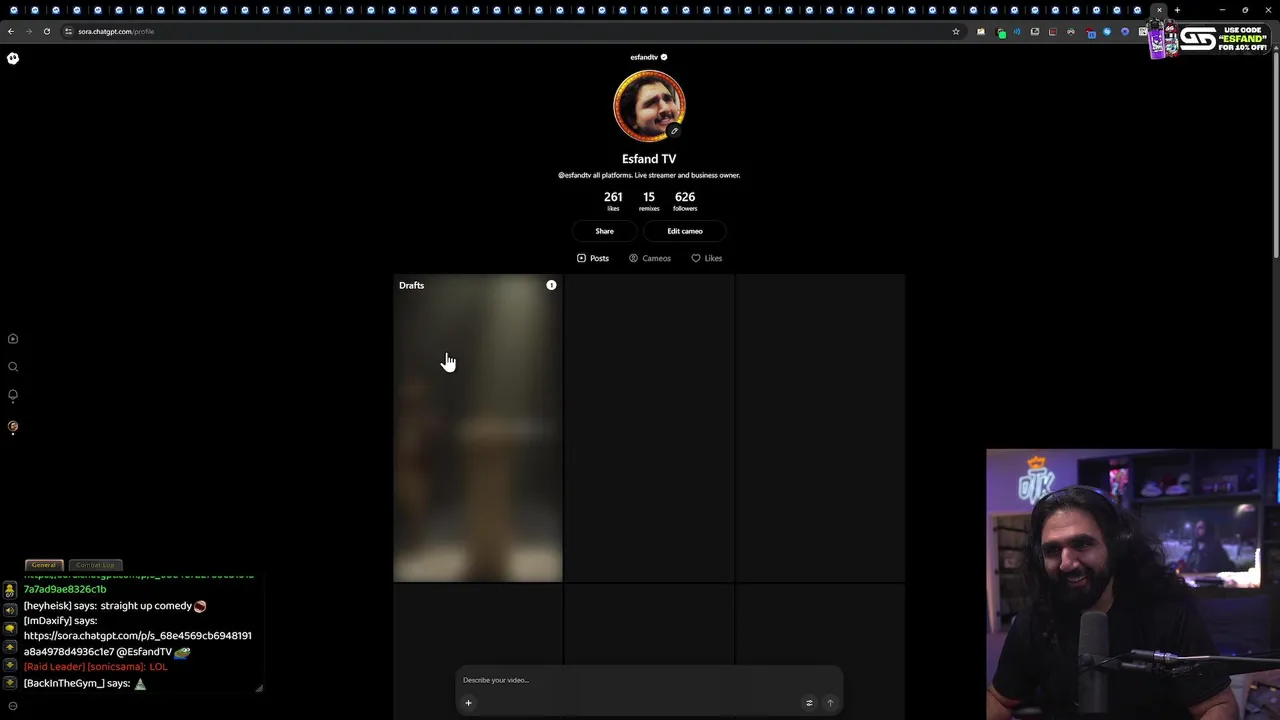Open the 261 likes count

(x=613, y=200)
